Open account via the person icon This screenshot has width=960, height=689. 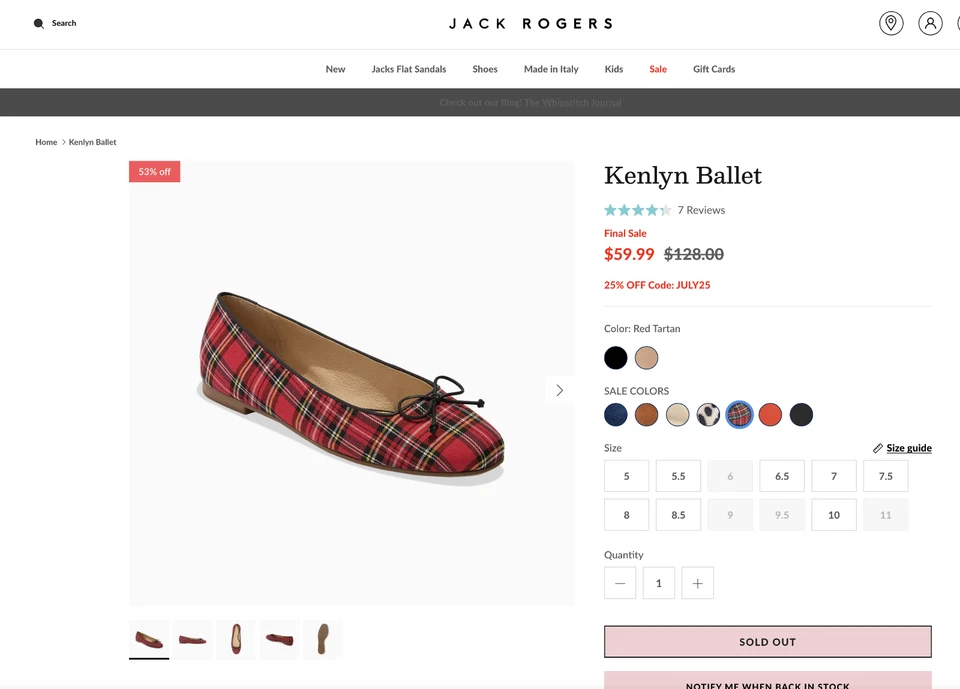click(930, 22)
